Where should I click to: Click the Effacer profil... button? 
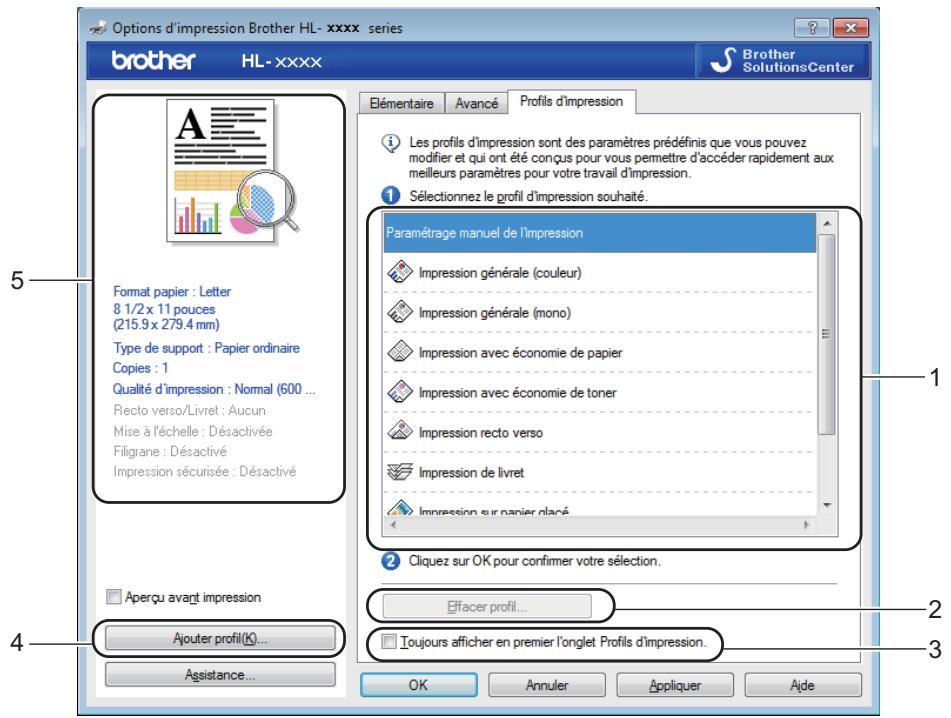tap(486, 606)
